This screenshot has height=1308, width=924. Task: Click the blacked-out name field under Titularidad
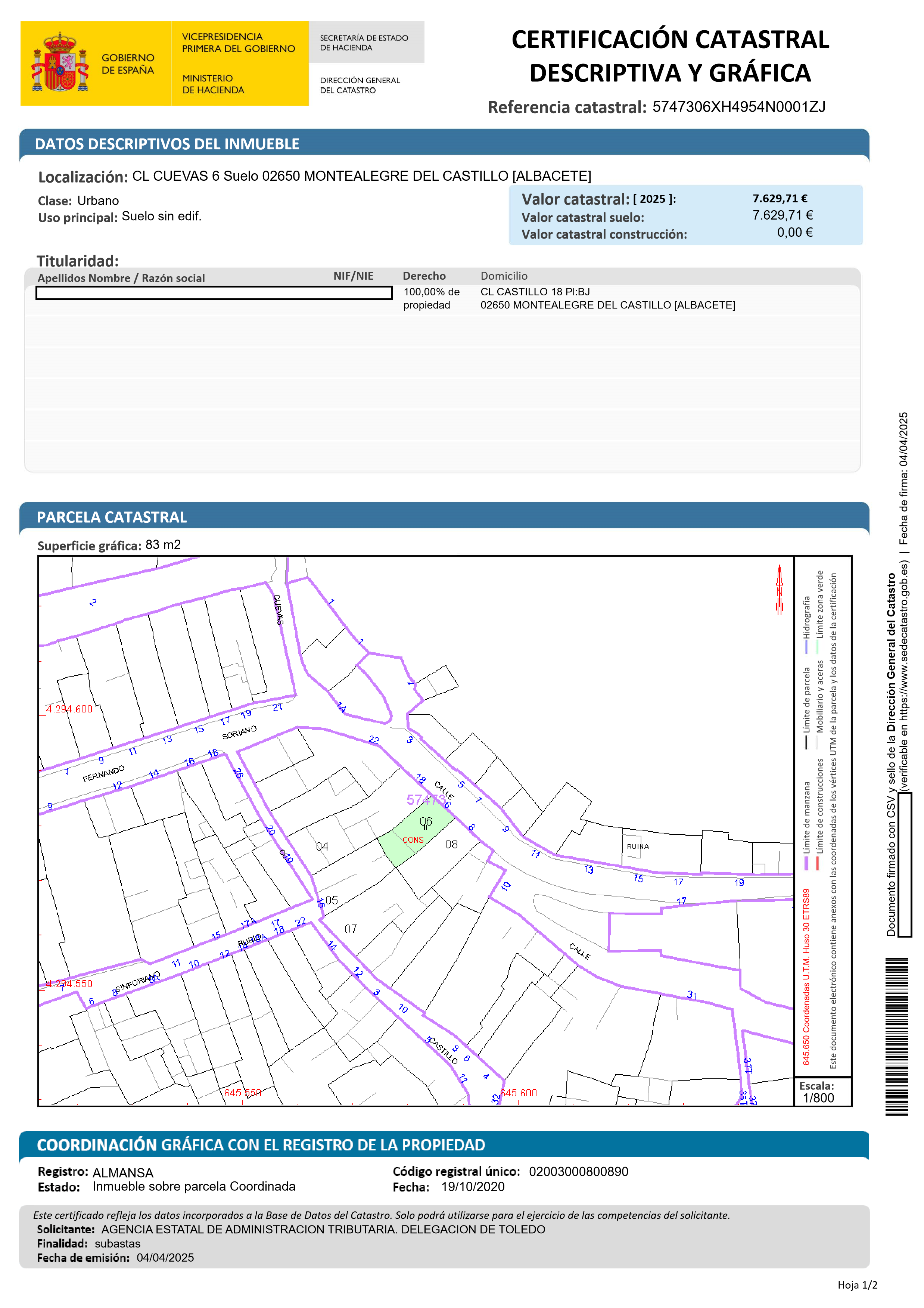pos(214,293)
